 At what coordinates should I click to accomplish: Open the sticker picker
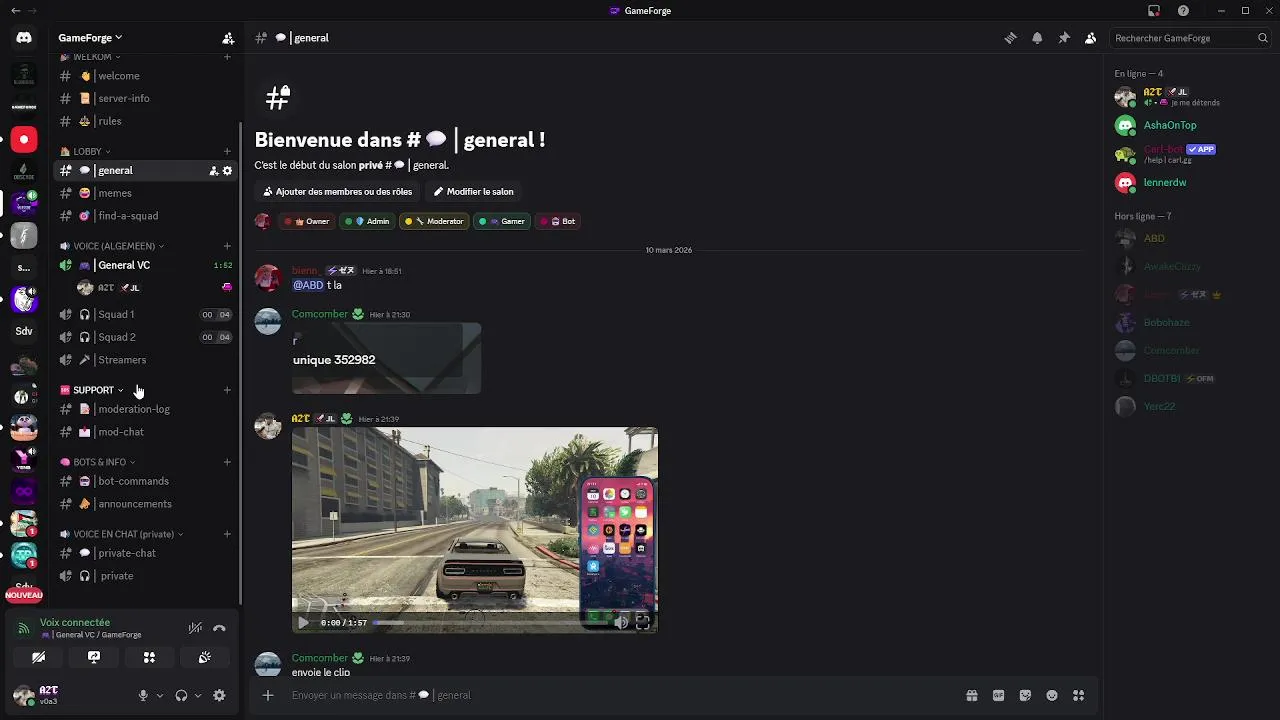[1025, 695]
